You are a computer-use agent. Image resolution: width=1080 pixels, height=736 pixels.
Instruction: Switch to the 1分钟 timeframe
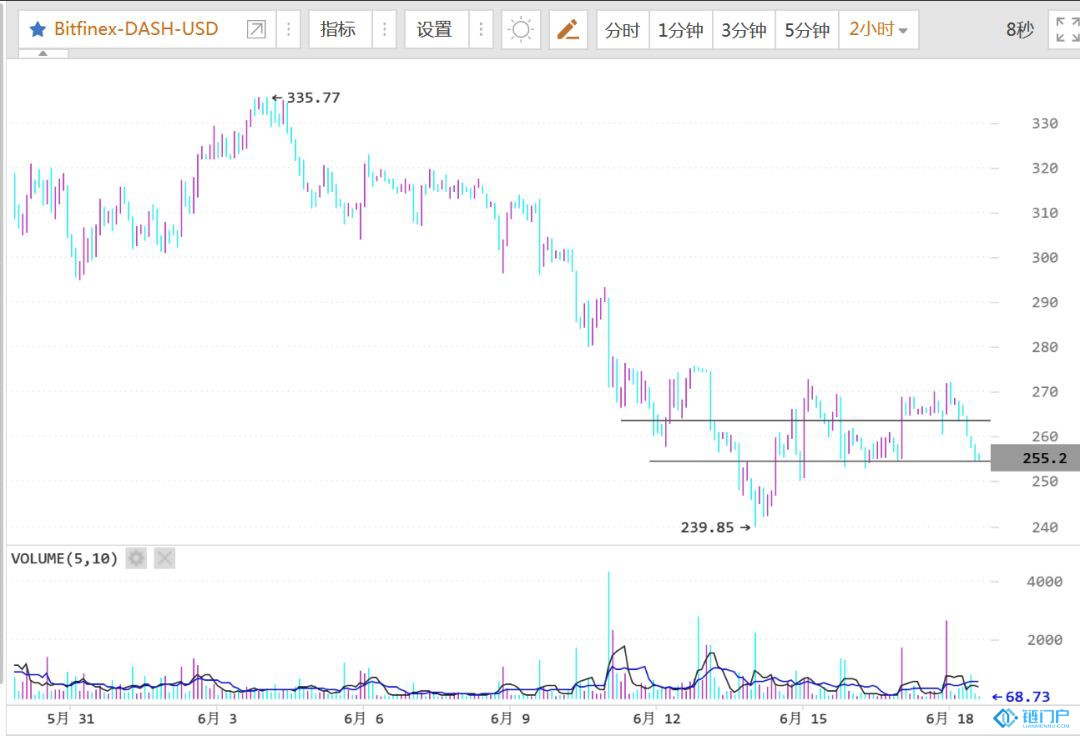[x=680, y=29]
